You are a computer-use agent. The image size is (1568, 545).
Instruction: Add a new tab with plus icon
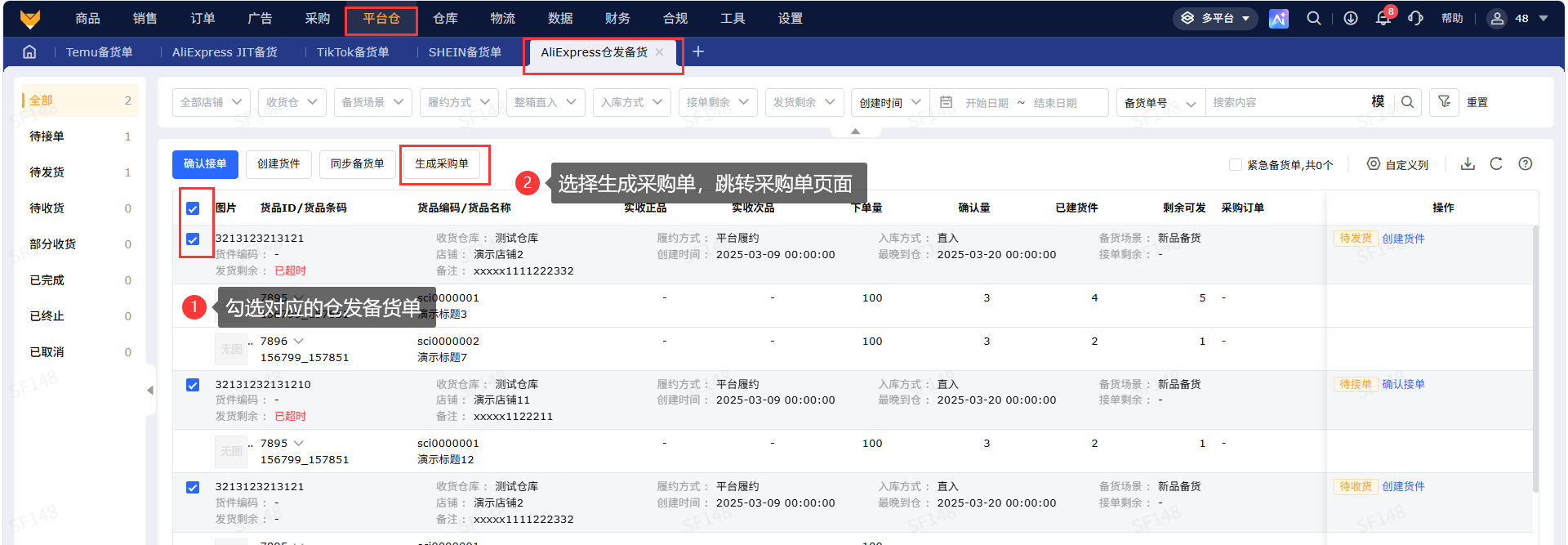tap(698, 52)
